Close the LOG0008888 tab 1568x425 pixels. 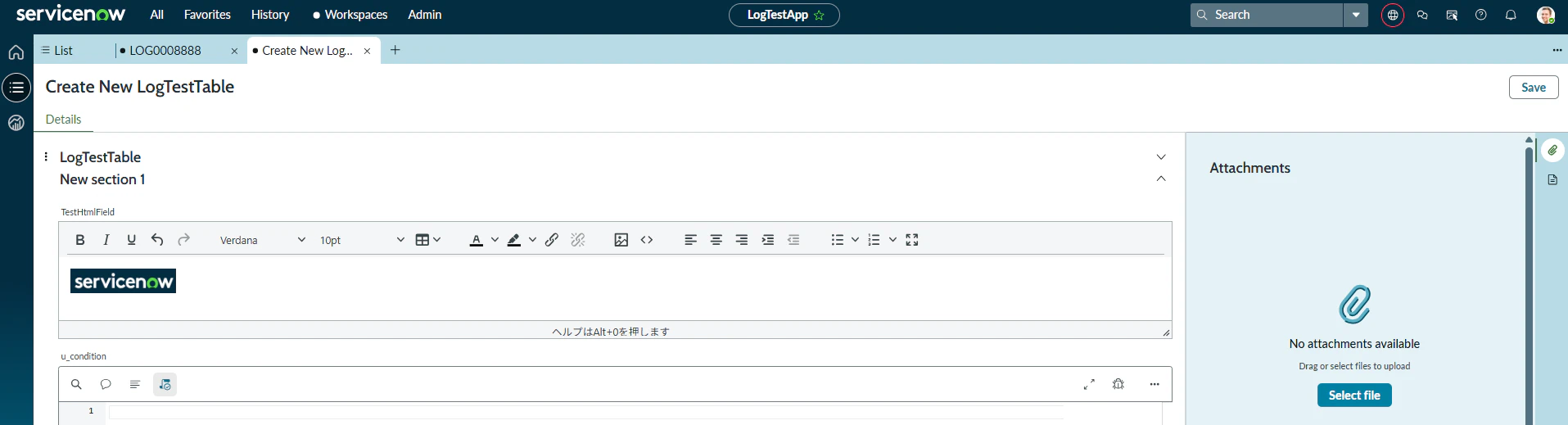pos(234,51)
